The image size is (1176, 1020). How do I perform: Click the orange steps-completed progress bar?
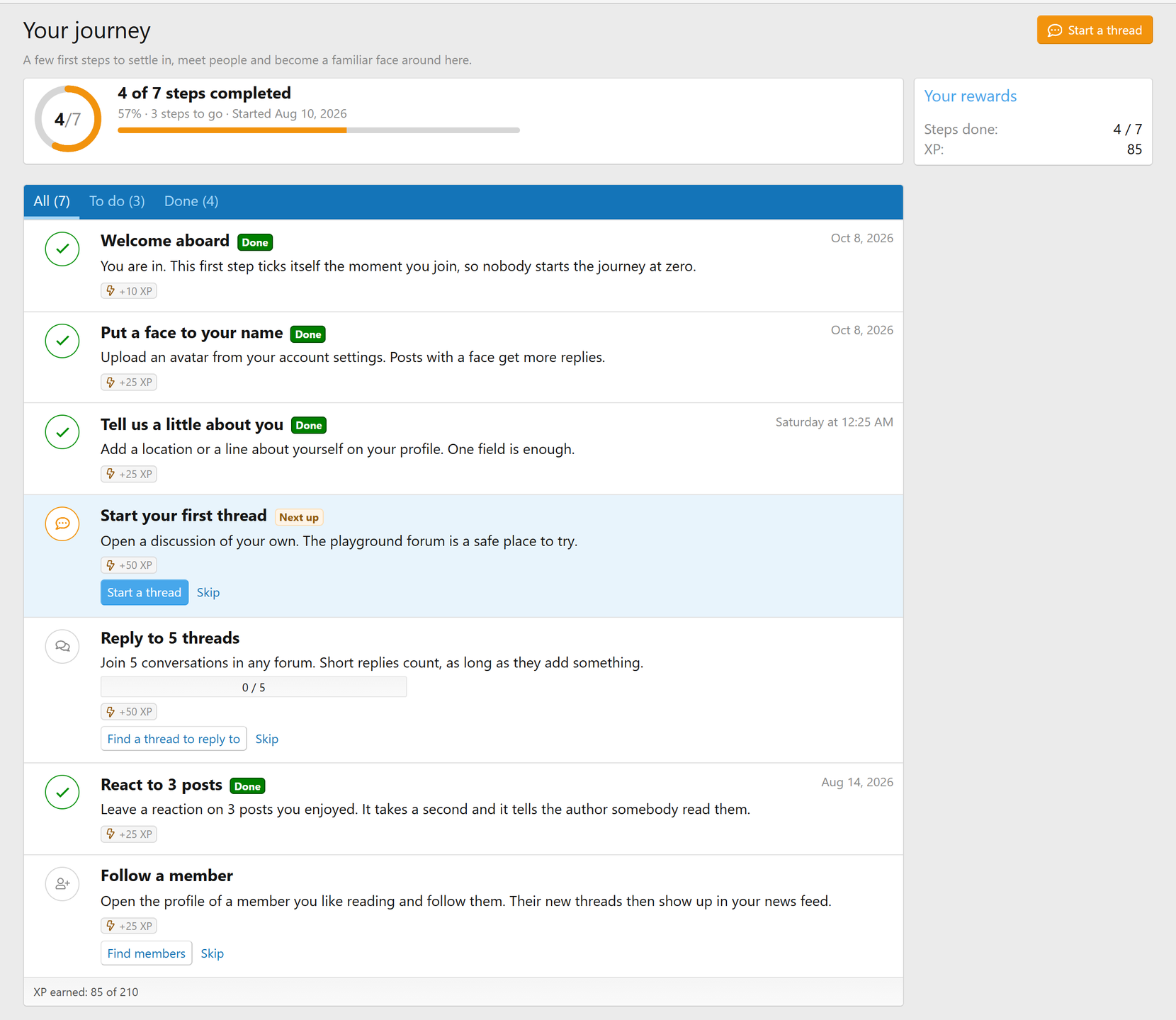pyautogui.click(x=319, y=130)
